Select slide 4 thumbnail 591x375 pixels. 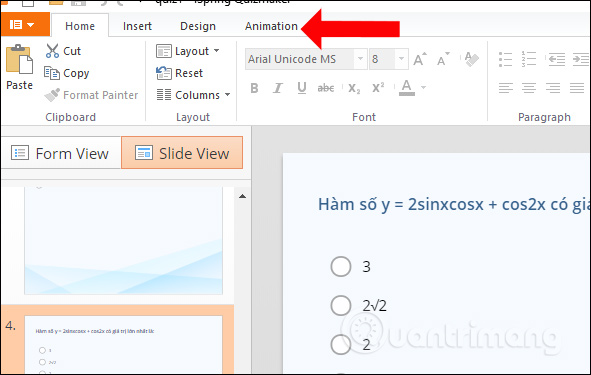coord(124,344)
